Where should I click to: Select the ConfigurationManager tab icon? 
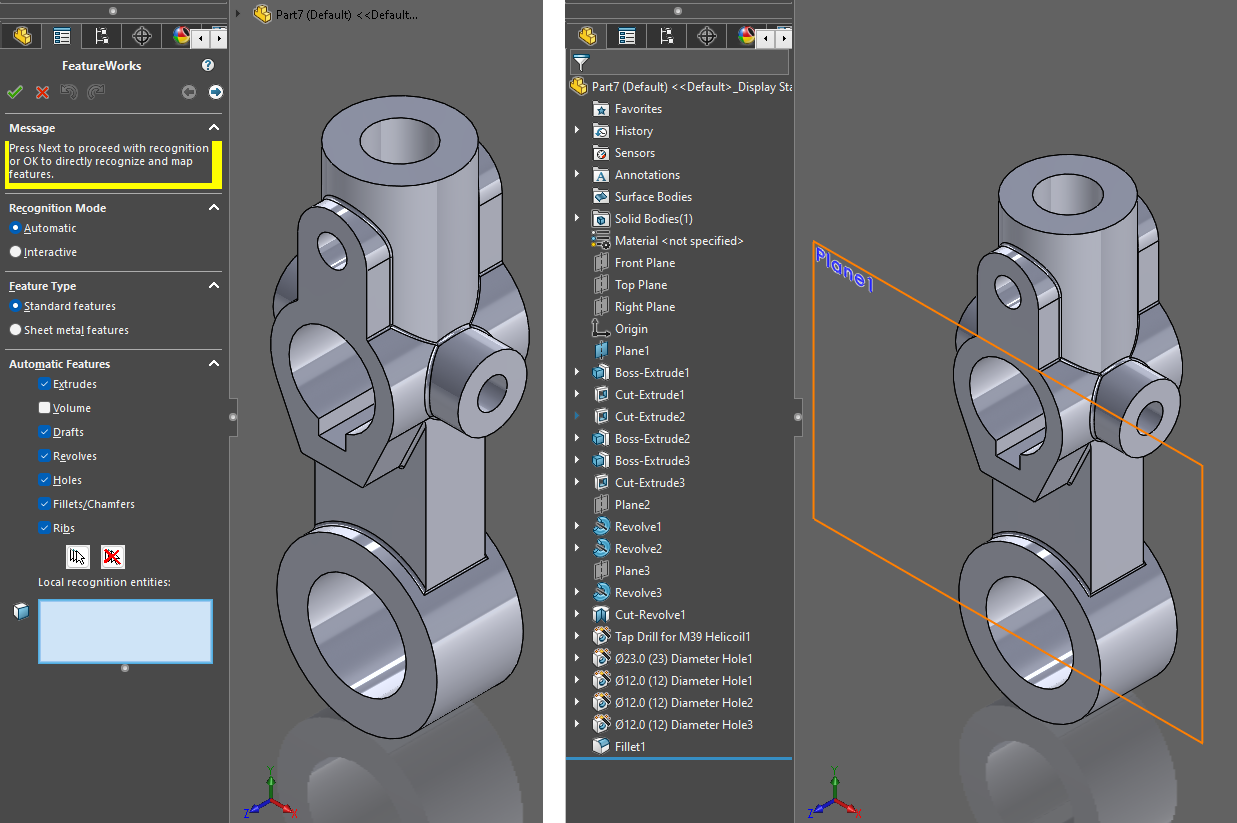[101, 35]
